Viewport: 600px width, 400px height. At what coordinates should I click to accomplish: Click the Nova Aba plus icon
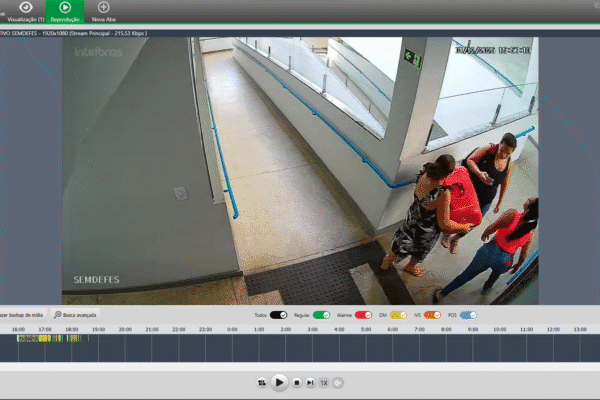click(103, 10)
